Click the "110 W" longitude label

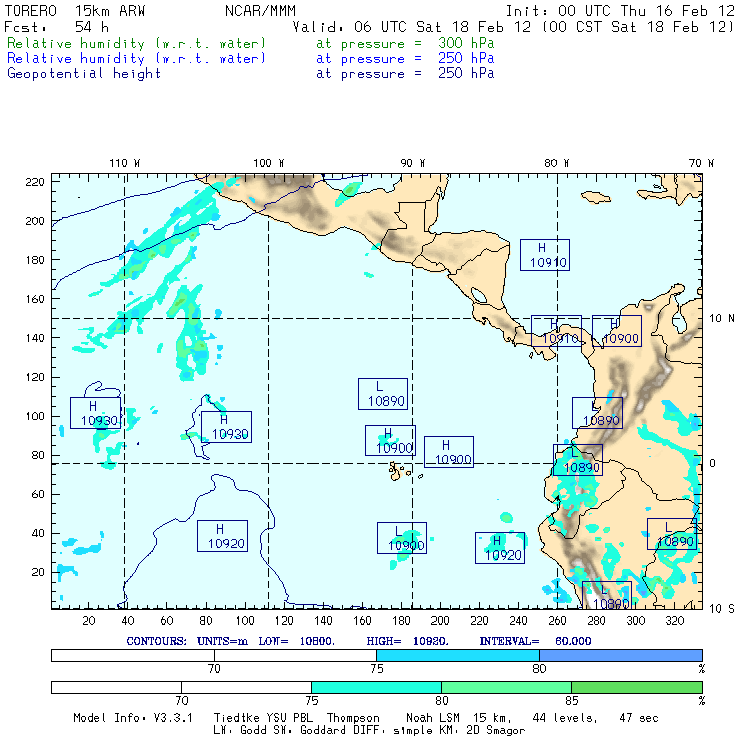click(125, 163)
